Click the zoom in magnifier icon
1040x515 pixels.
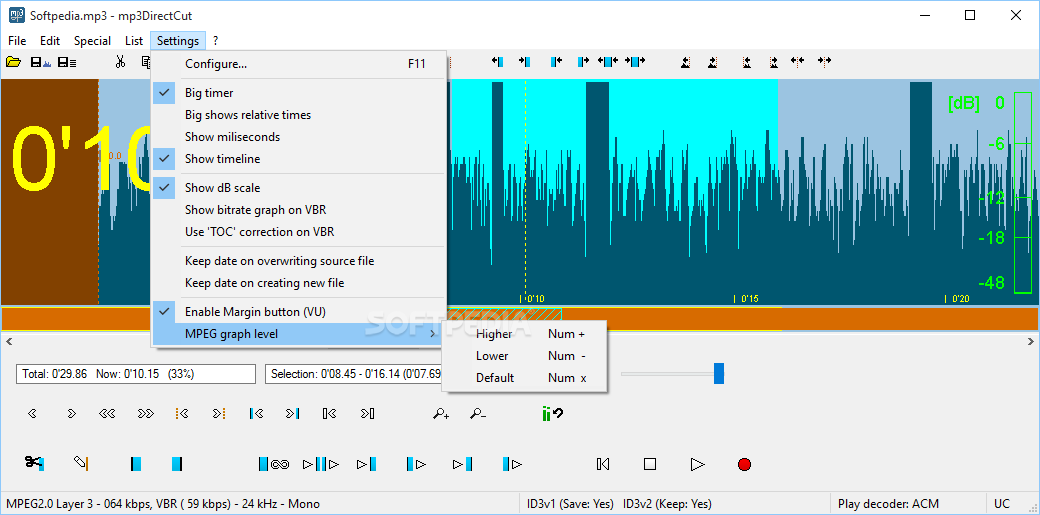pos(441,413)
